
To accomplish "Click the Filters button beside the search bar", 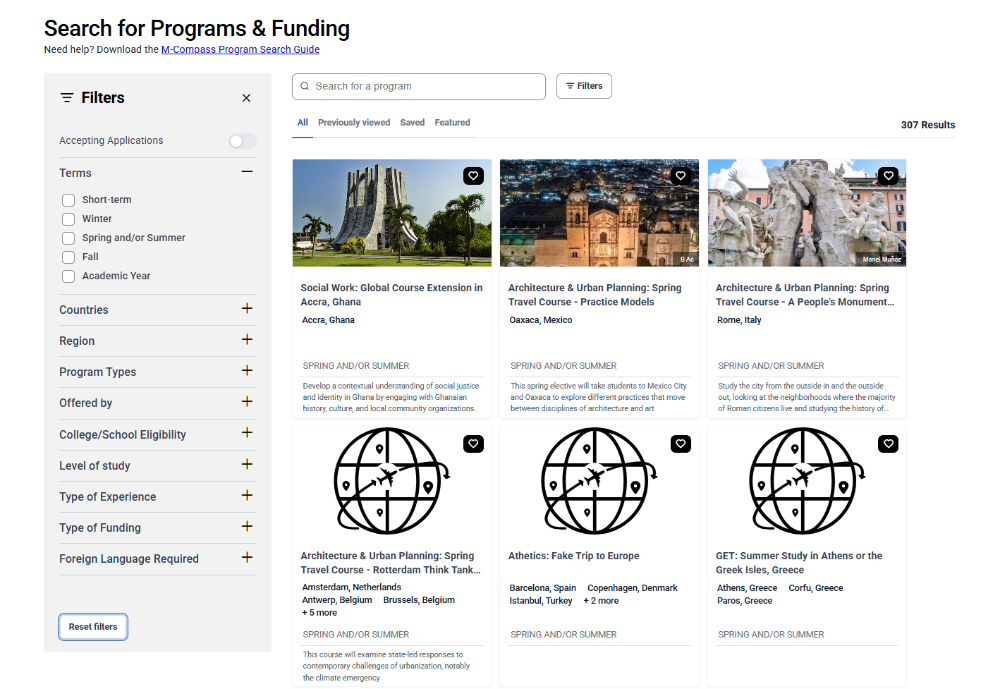I will [583, 86].
